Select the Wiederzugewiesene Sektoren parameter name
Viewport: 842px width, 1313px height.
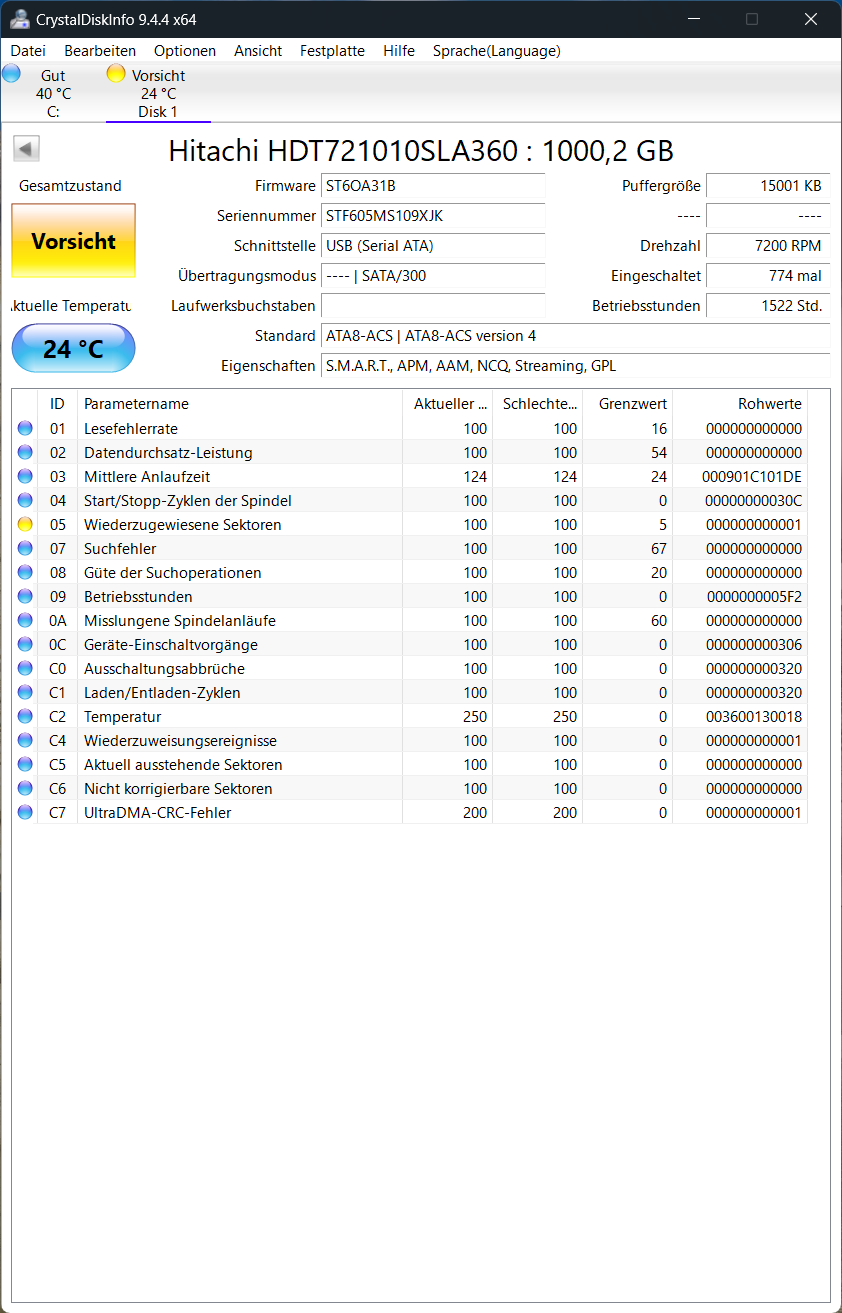[183, 525]
